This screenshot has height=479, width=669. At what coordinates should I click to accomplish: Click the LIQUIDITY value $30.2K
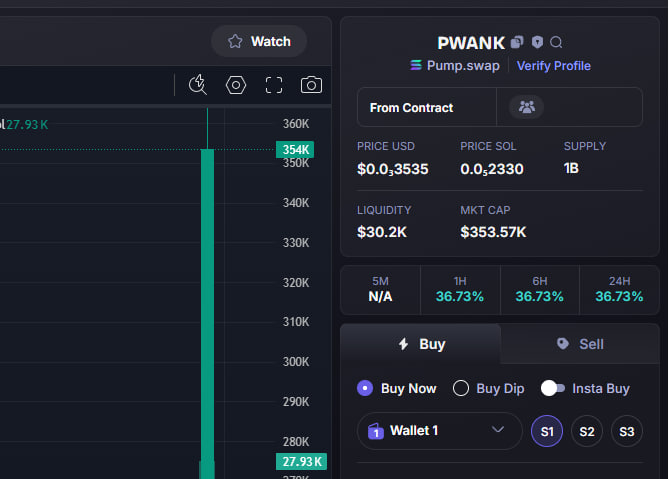(382, 232)
